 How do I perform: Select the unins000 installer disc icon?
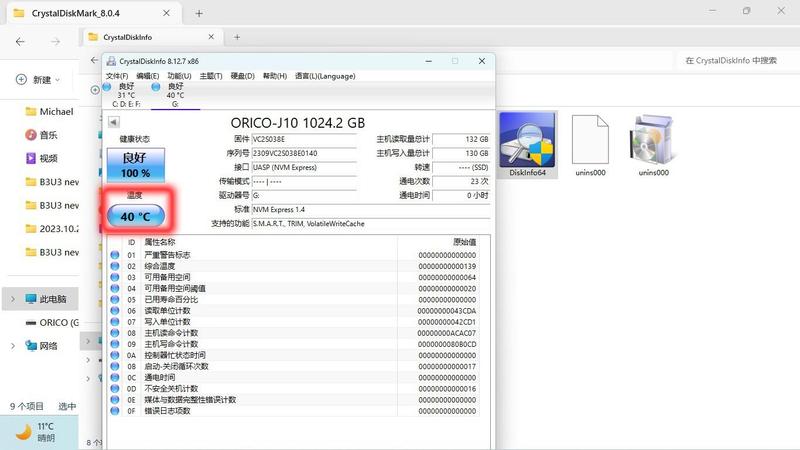[x=654, y=145]
